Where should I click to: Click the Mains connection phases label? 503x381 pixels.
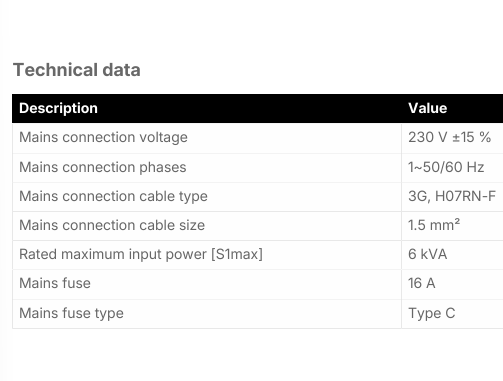[x=103, y=167]
